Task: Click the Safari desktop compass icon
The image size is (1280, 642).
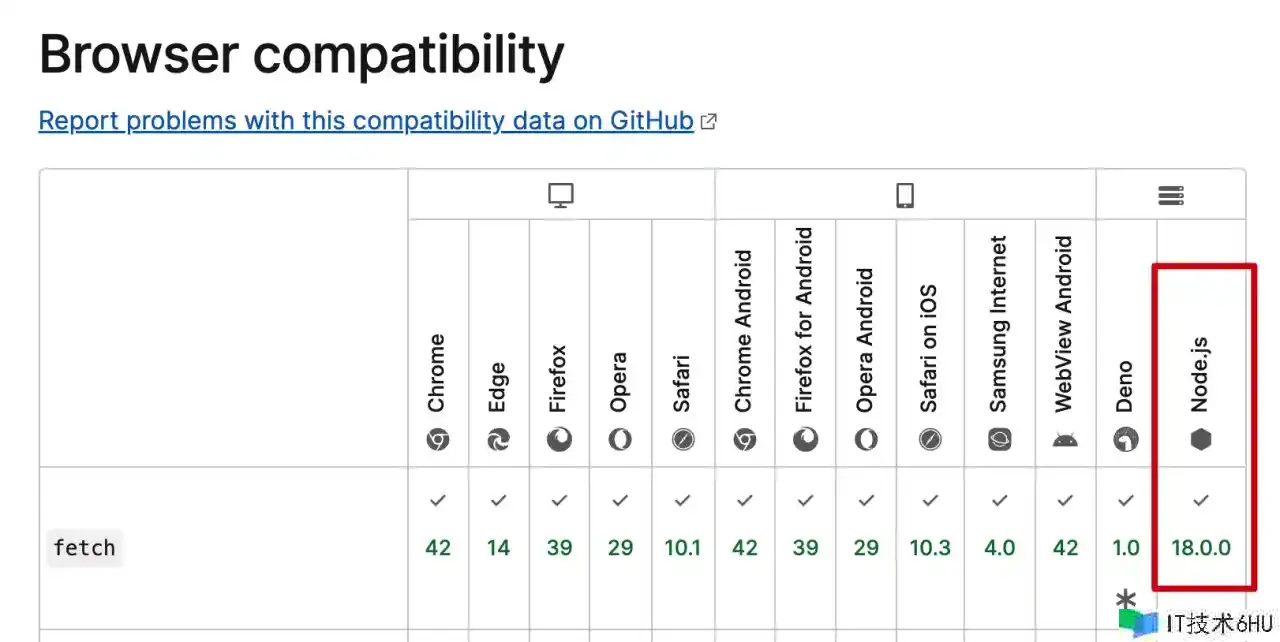Action: (682, 439)
